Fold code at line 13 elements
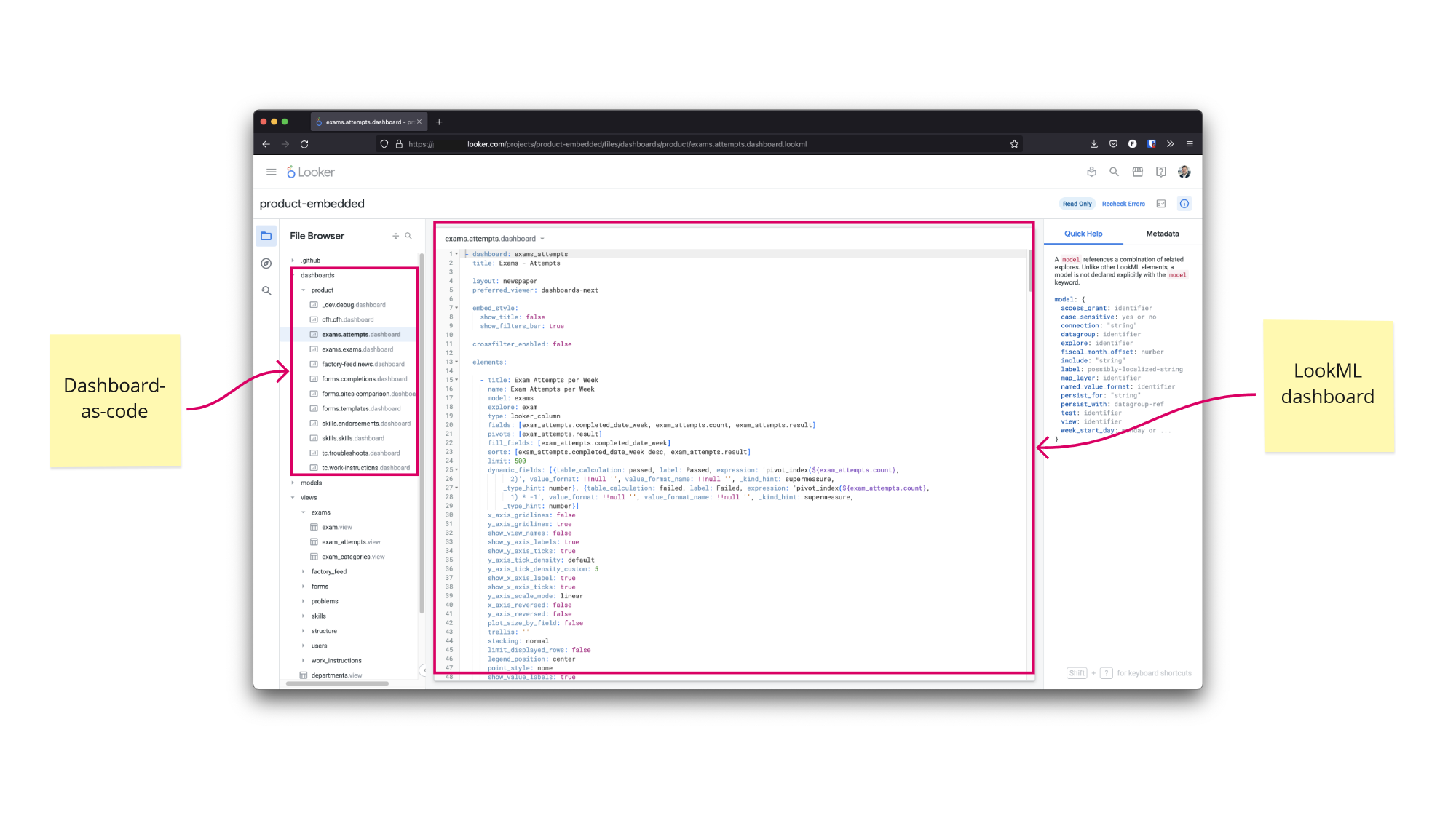Viewport: 1456px width, 818px height. pyautogui.click(x=456, y=362)
